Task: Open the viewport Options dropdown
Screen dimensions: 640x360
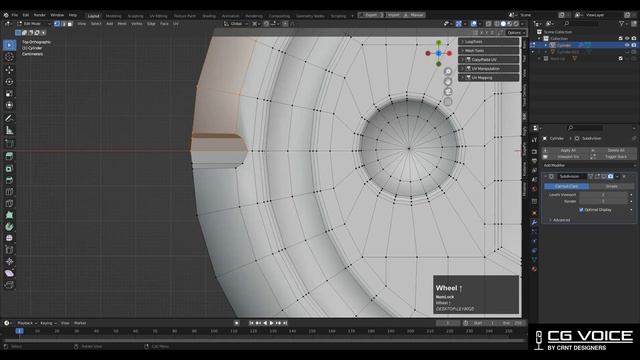Action: point(516,33)
